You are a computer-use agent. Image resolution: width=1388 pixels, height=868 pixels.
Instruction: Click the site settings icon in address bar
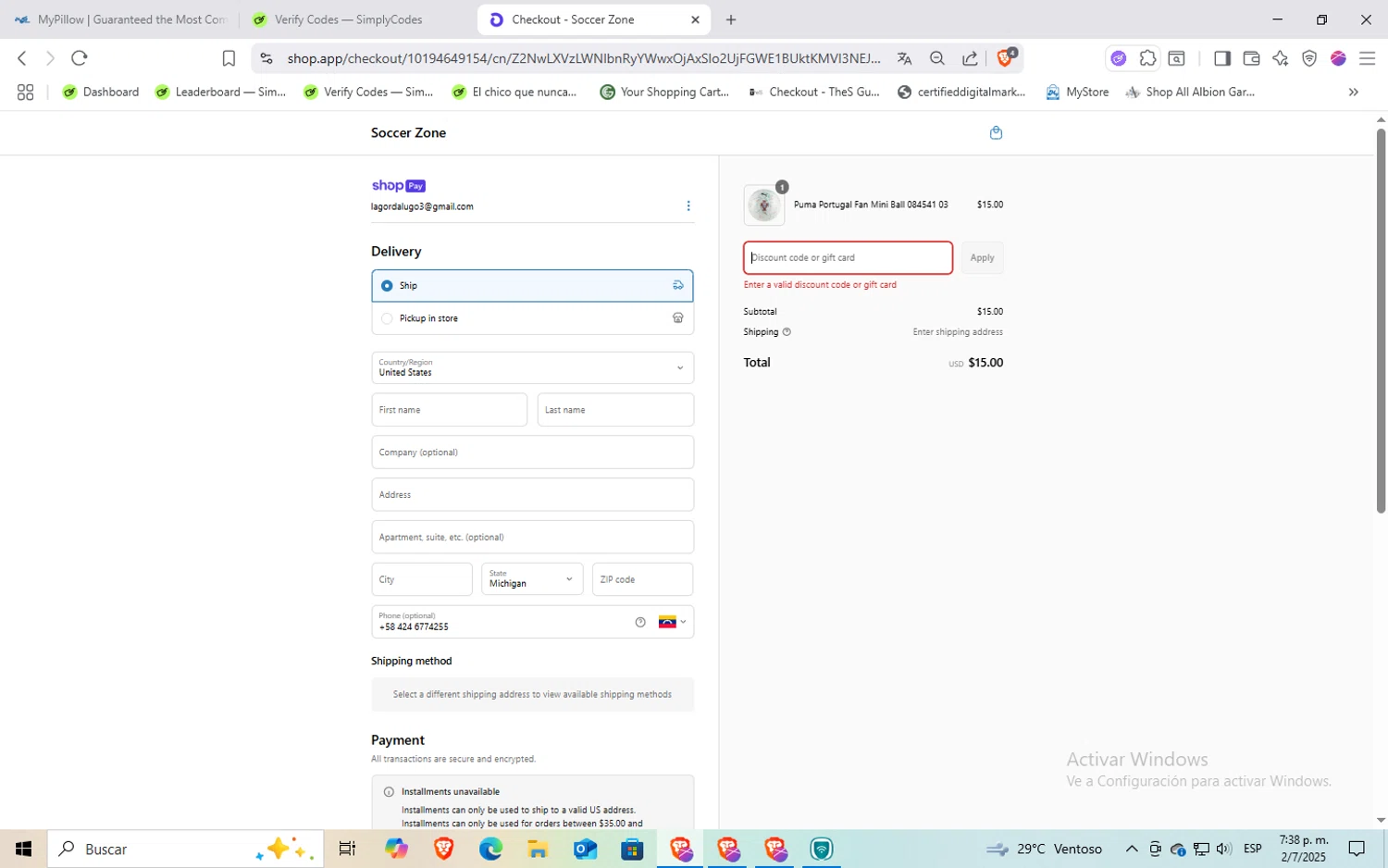tap(266, 58)
